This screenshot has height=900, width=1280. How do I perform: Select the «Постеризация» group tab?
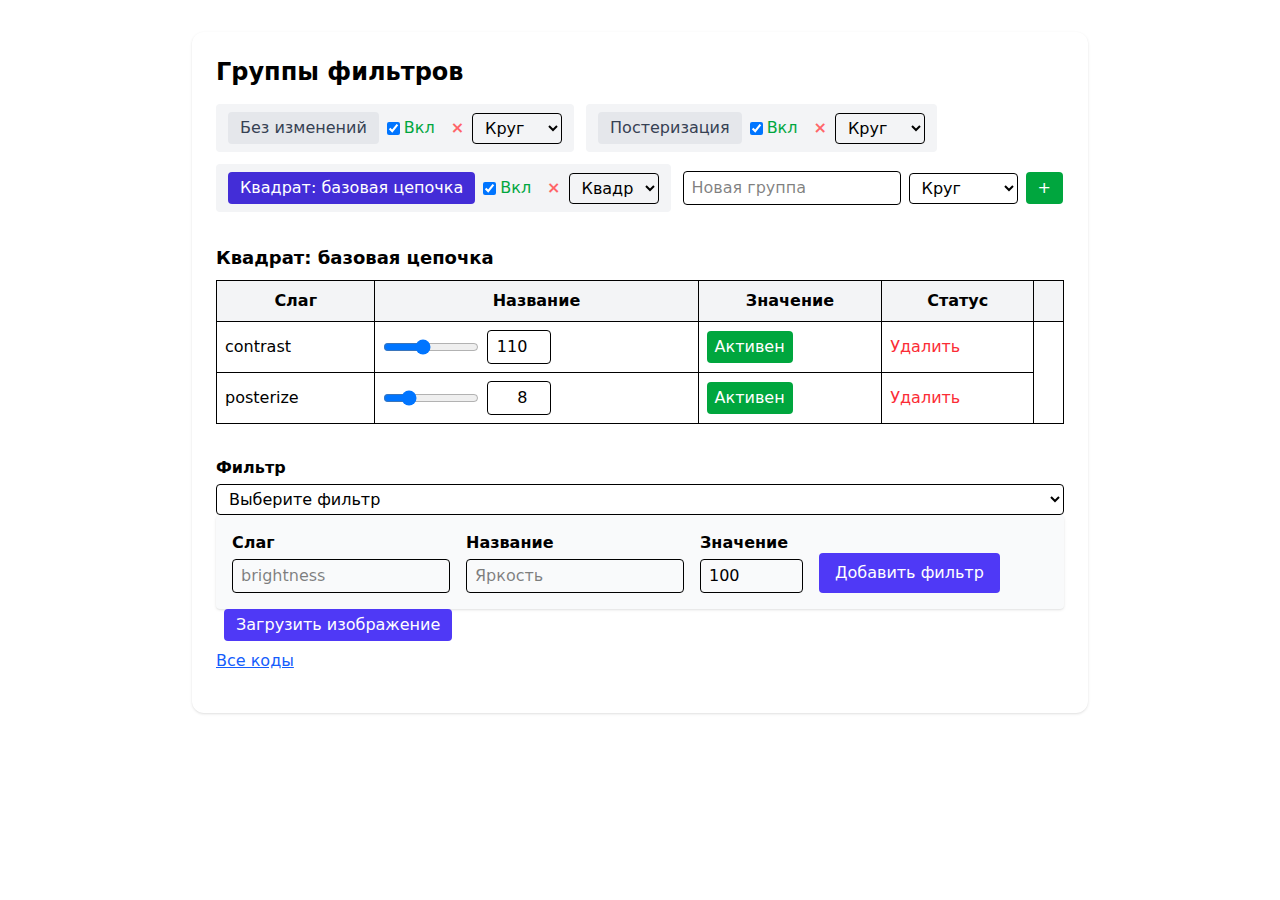click(670, 128)
